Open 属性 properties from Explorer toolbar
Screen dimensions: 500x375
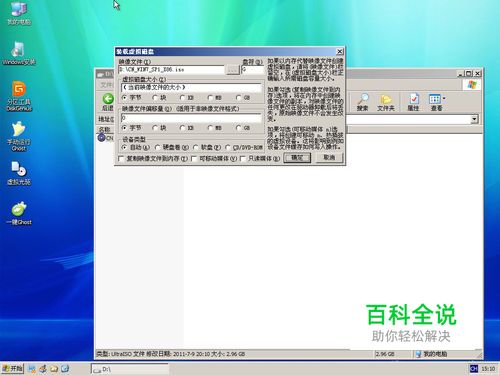413,102
